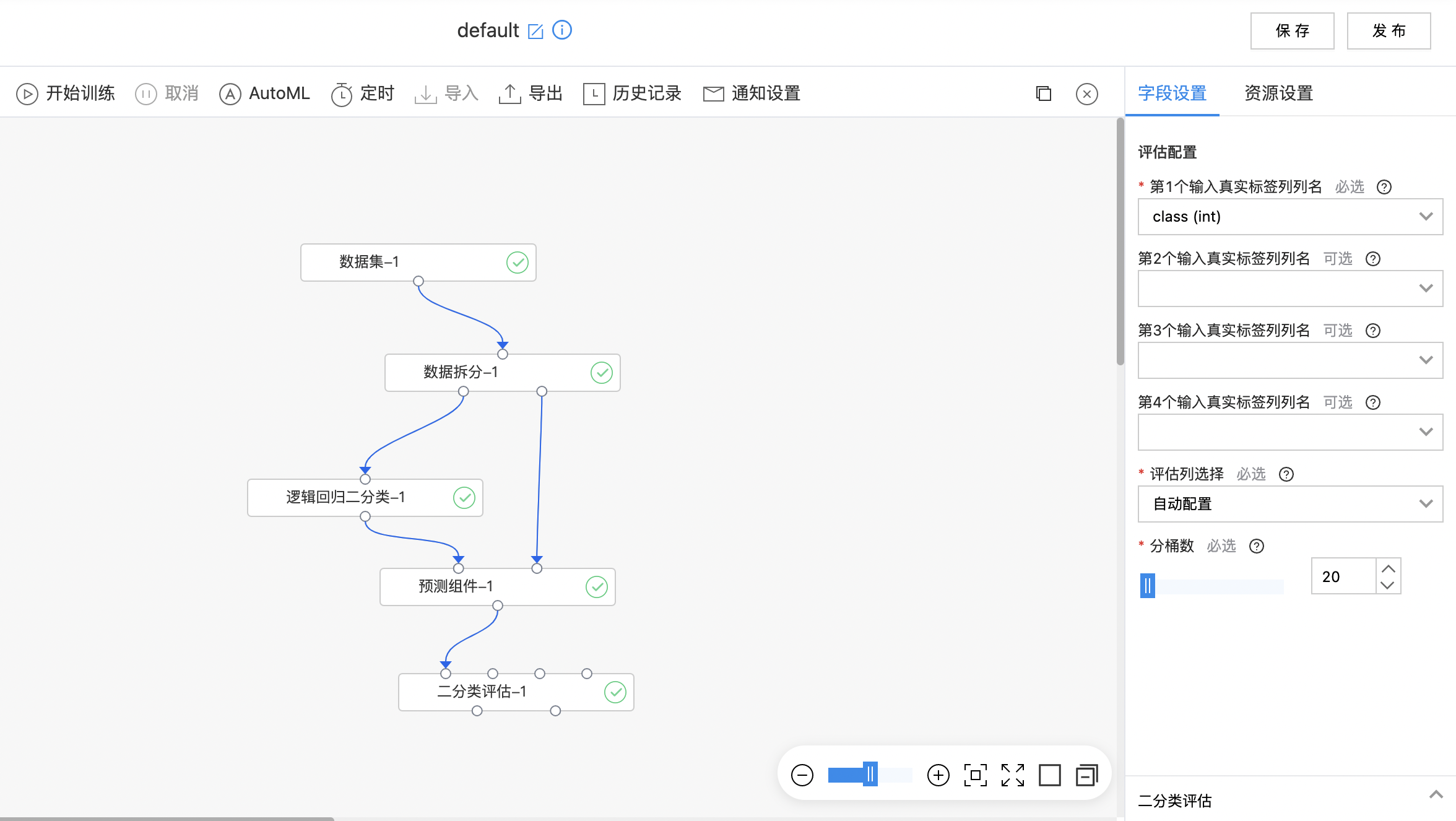This screenshot has height=821, width=1456.
Task: Click the 保存 save button
Action: (1293, 31)
